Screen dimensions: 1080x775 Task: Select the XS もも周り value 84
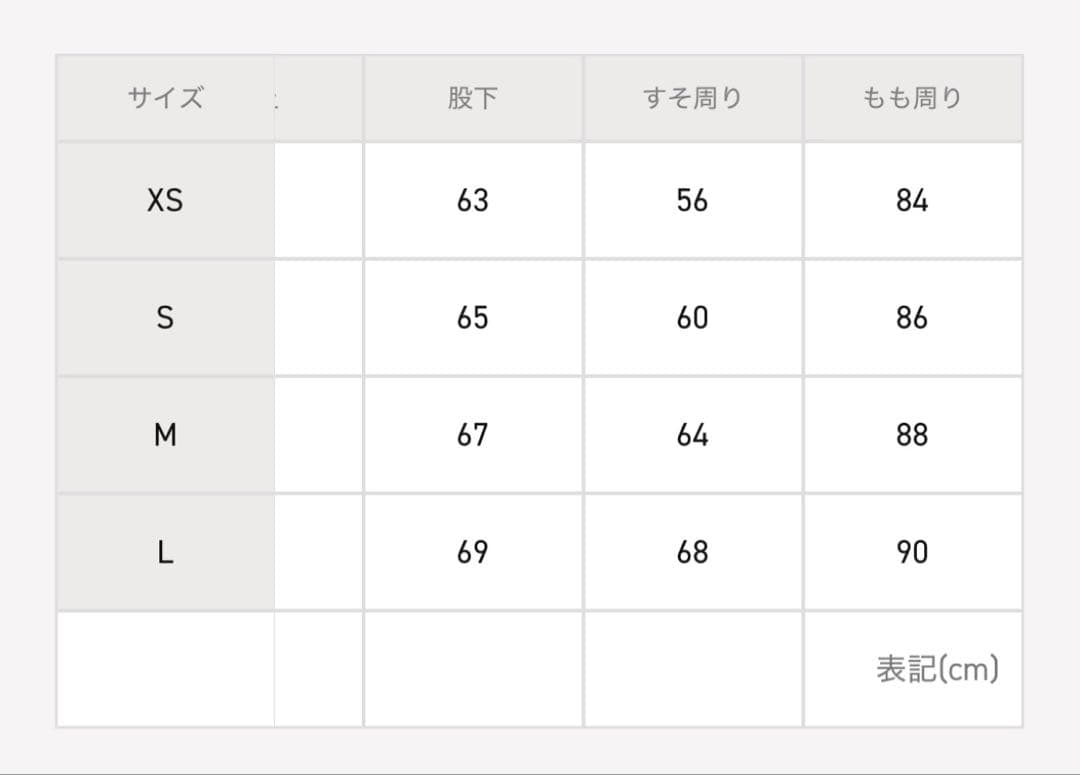coord(912,200)
